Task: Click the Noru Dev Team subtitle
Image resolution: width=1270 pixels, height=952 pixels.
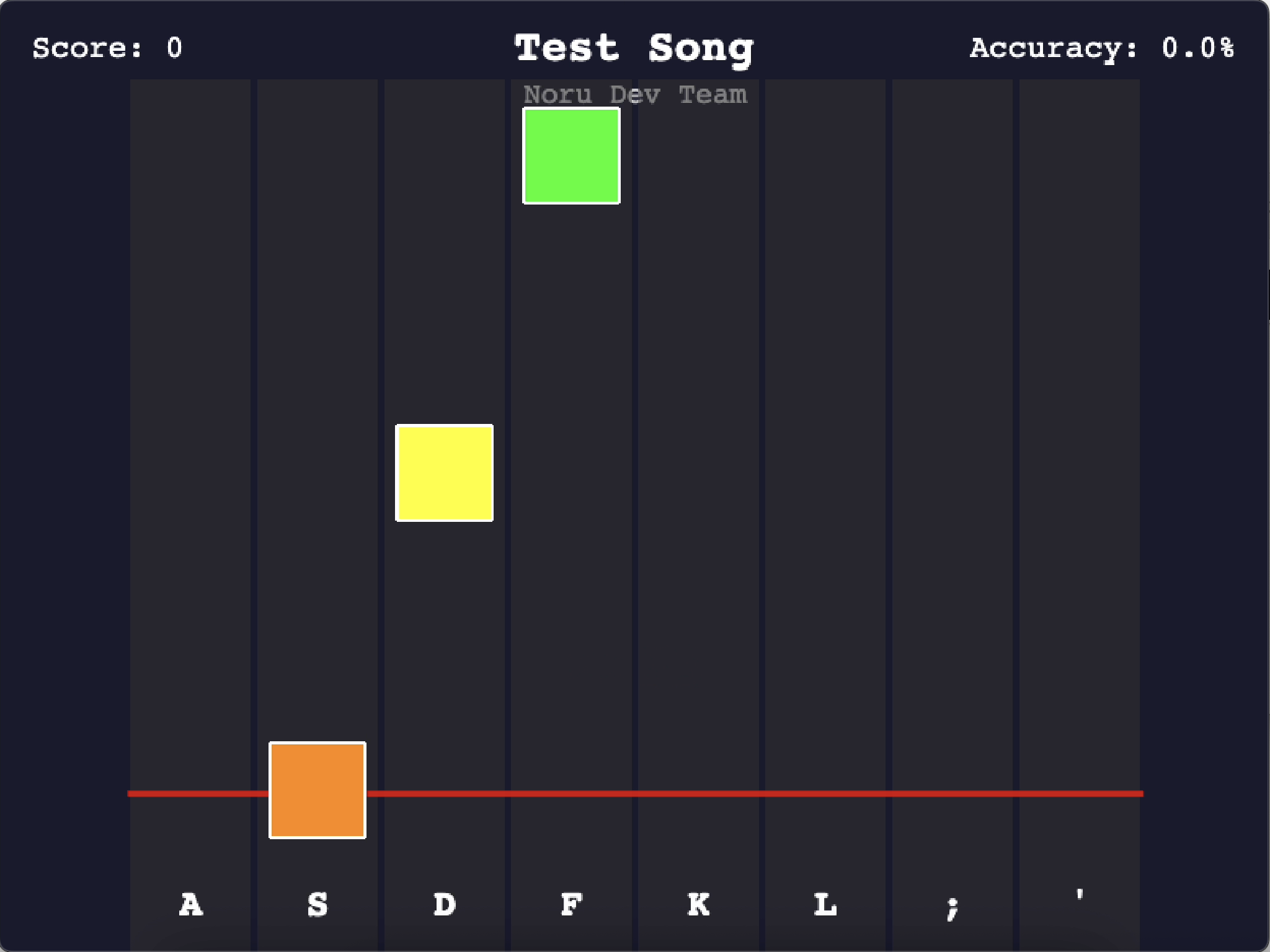Action: (635, 95)
